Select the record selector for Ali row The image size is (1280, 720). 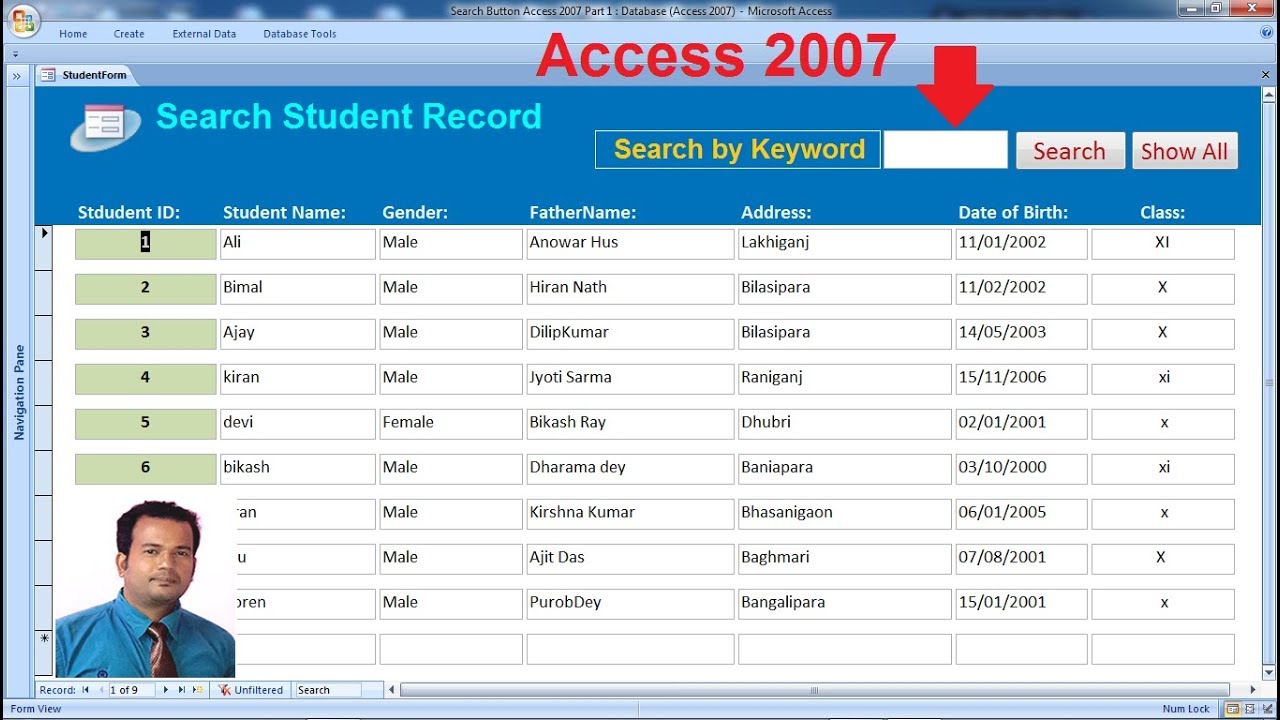(x=44, y=247)
